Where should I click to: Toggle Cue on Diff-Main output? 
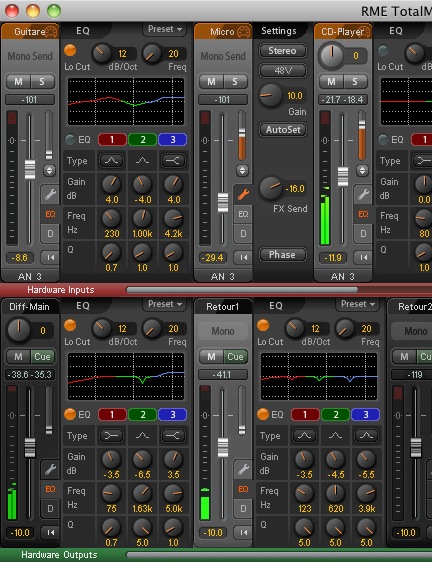42,357
